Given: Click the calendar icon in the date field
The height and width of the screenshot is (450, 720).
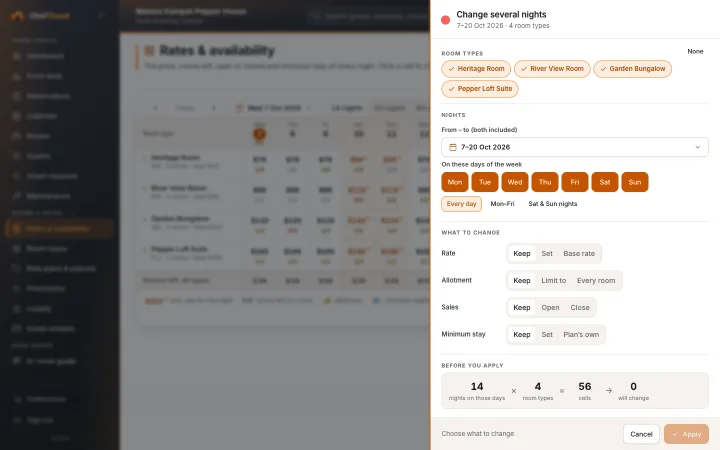Looking at the screenshot, I should [453, 147].
